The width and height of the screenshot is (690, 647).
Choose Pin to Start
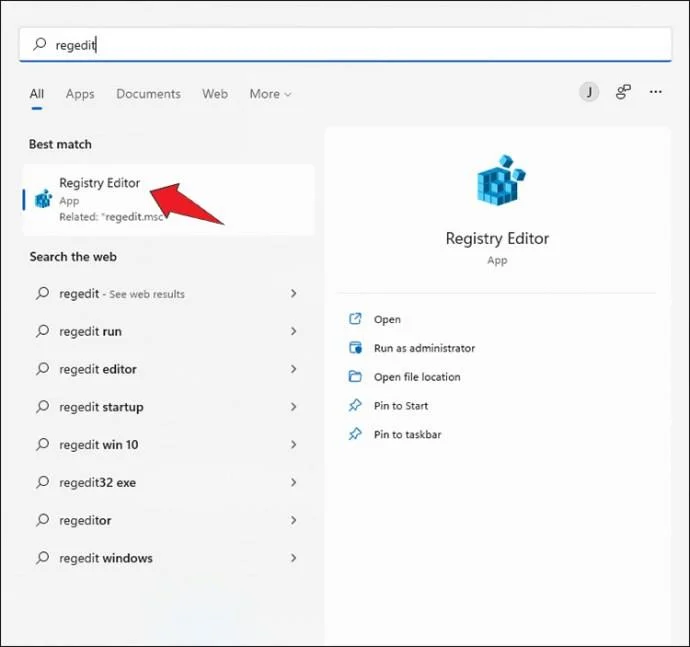pyautogui.click(x=401, y=406)
